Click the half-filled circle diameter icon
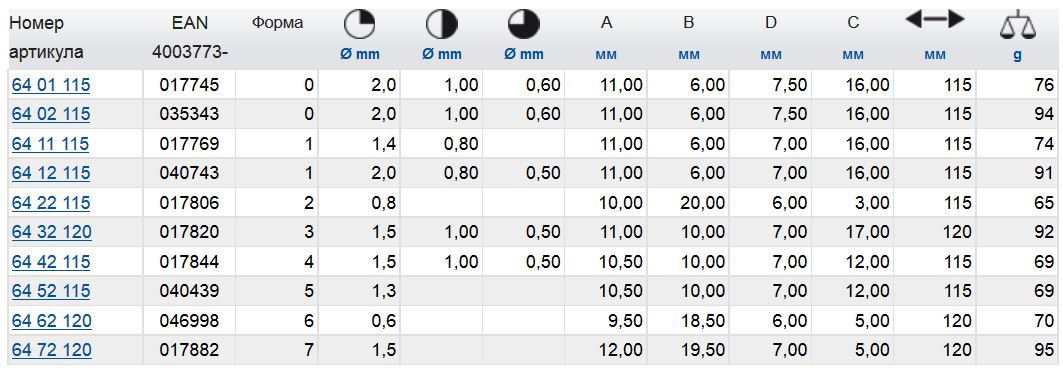1063x368 pixels. [441, 25]
